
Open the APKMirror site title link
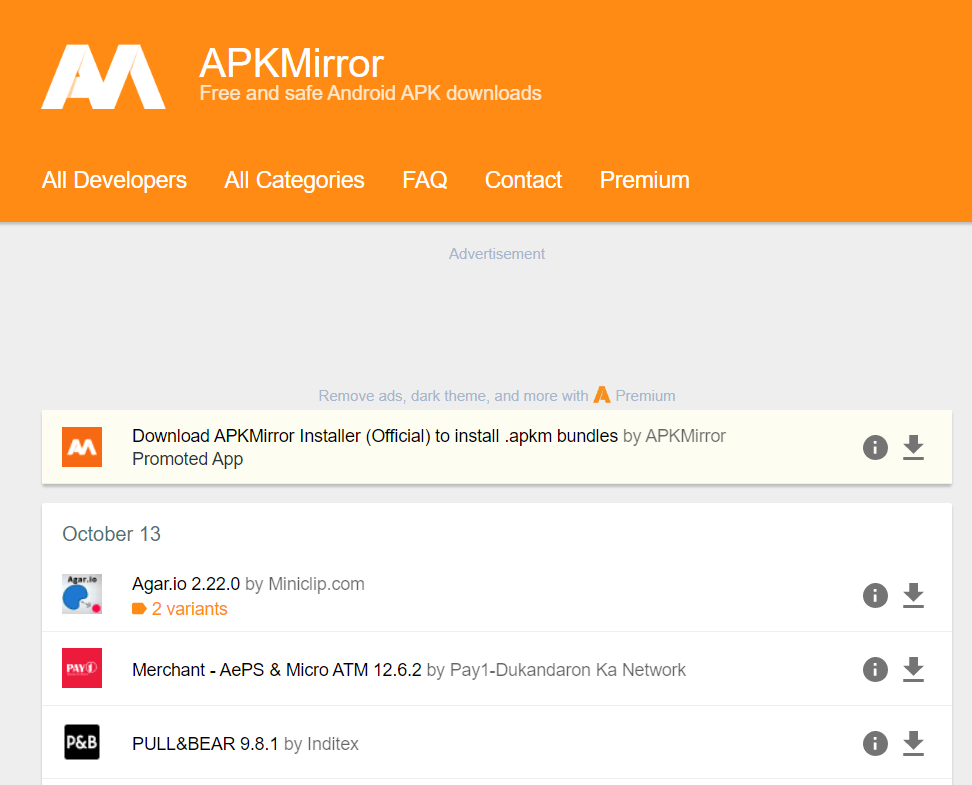click(291, 63)
